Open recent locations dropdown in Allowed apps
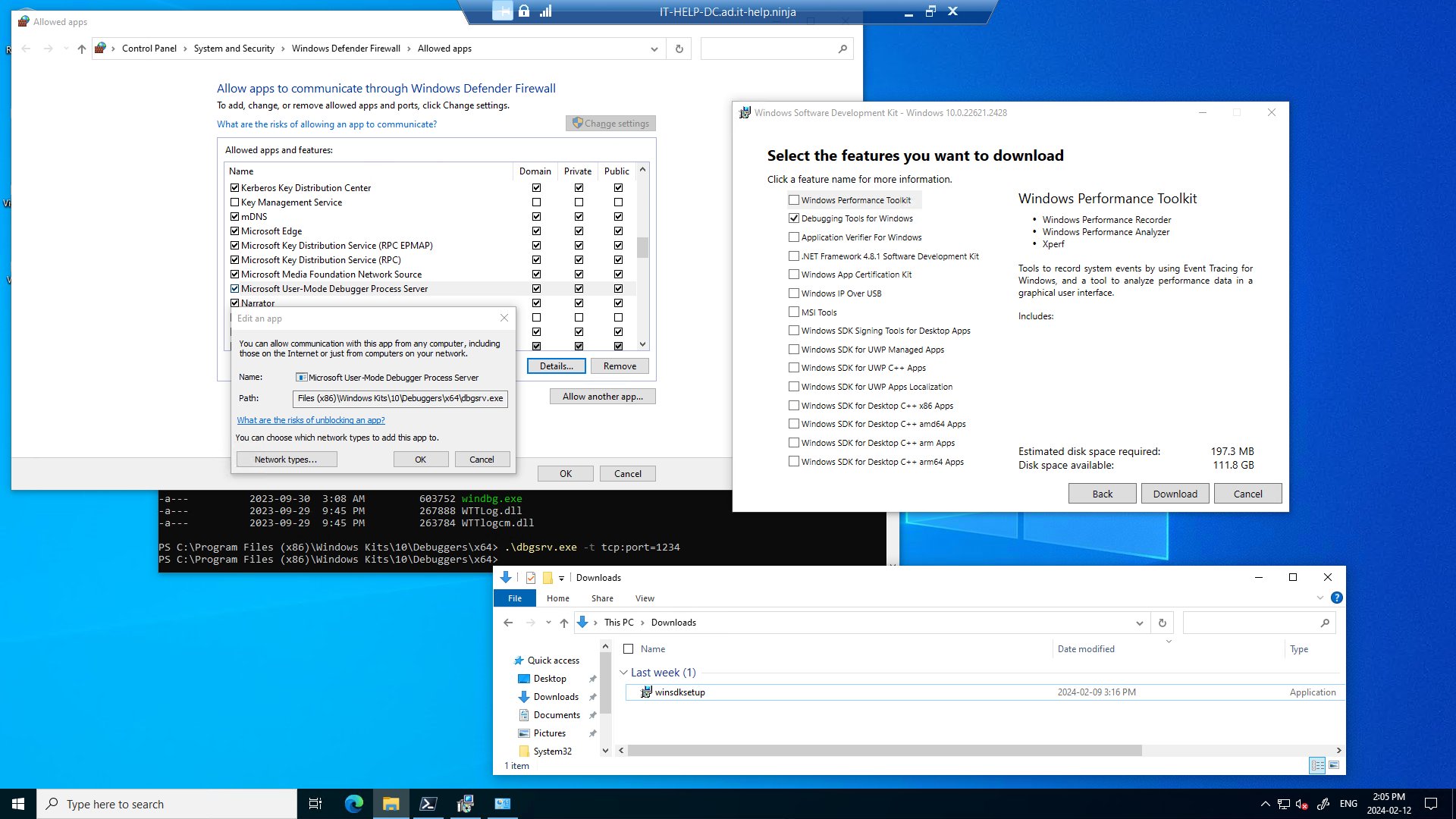The height and width of the screenshot is (819, 1456). [66, 49]
